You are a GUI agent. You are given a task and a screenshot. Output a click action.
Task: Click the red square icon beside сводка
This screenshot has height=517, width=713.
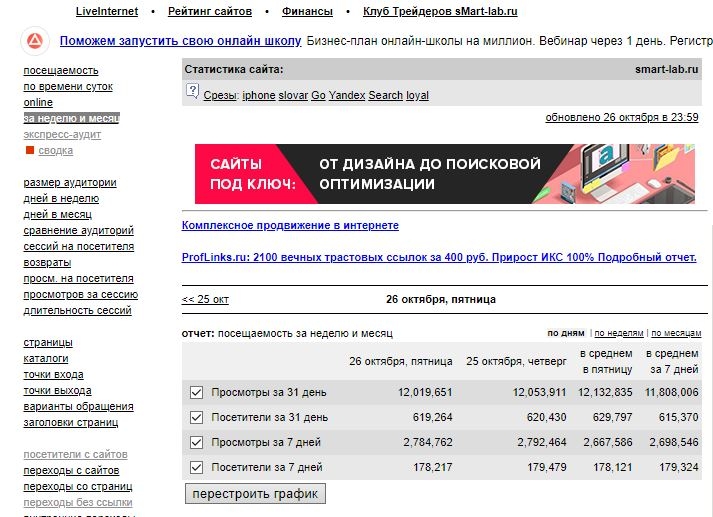(30, 150)
